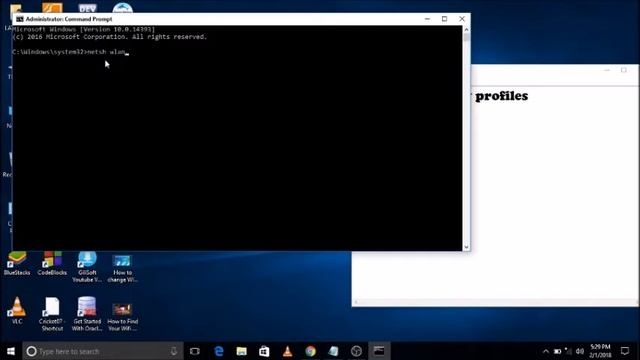Image resolution: width=640 pixels, height=360 pixels.
Task: Open File Explorer from the taskbar
Action: coord(242,351)
